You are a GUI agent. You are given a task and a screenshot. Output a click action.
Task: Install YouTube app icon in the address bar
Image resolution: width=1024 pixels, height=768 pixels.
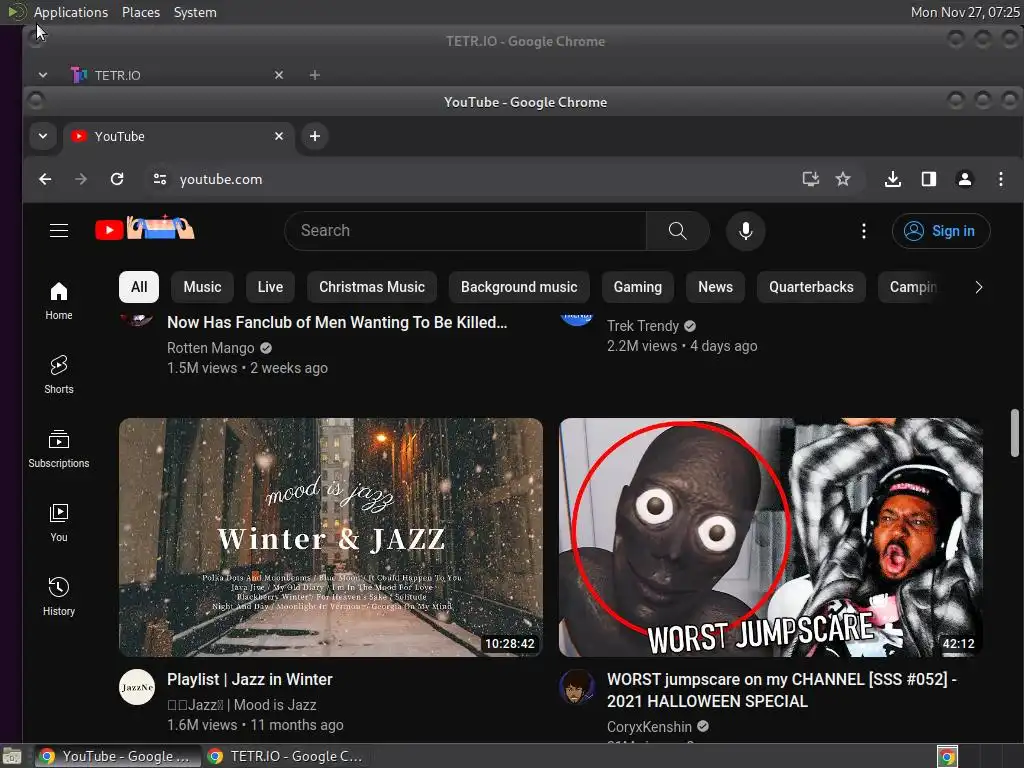810,179
